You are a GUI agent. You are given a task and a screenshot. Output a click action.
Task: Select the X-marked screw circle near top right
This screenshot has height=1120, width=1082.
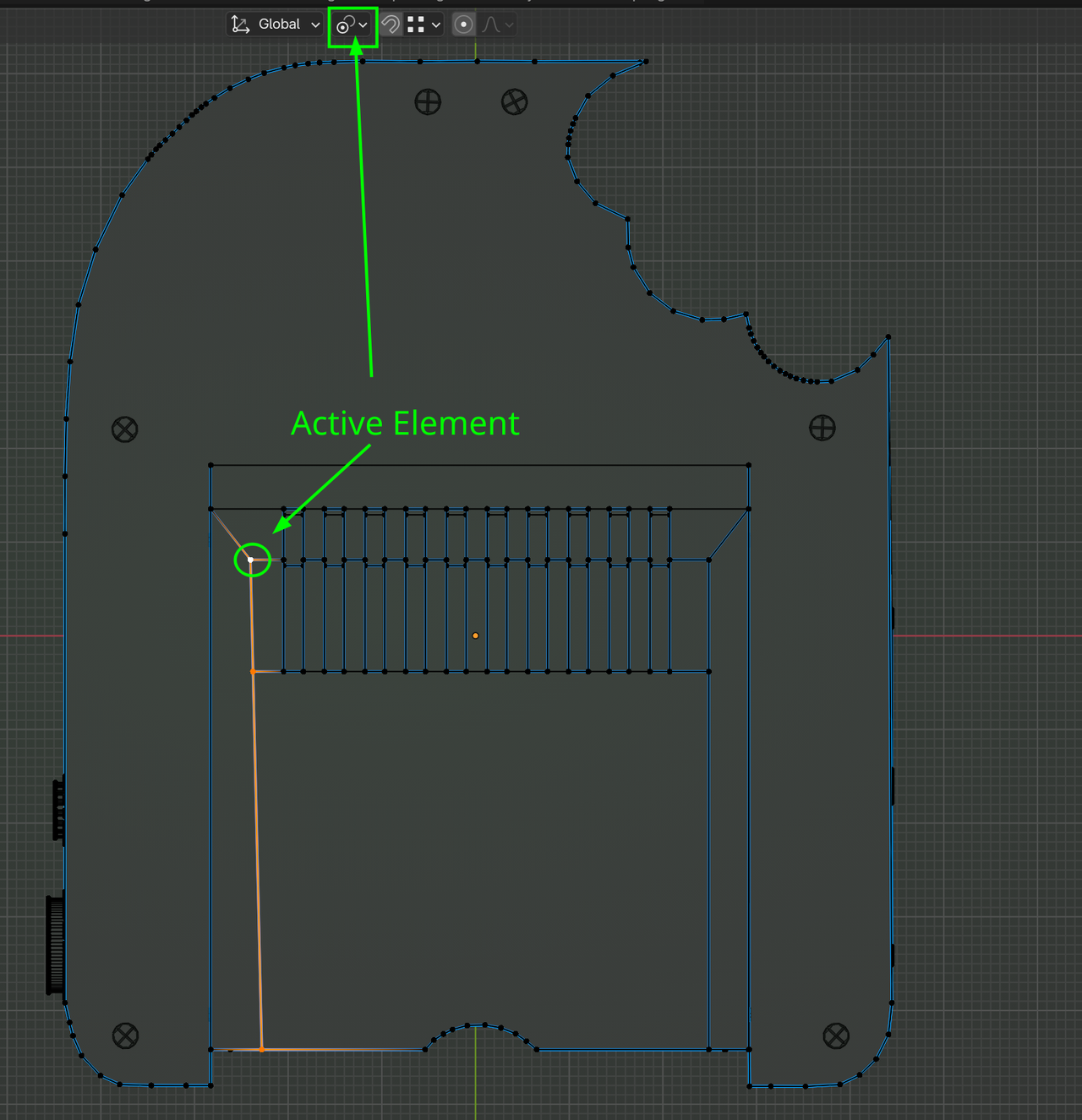pos(514,101)
